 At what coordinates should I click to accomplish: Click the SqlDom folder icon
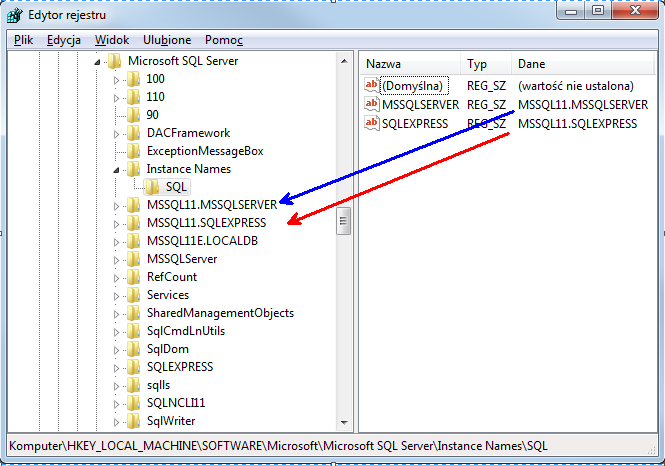tap(134, 349)
